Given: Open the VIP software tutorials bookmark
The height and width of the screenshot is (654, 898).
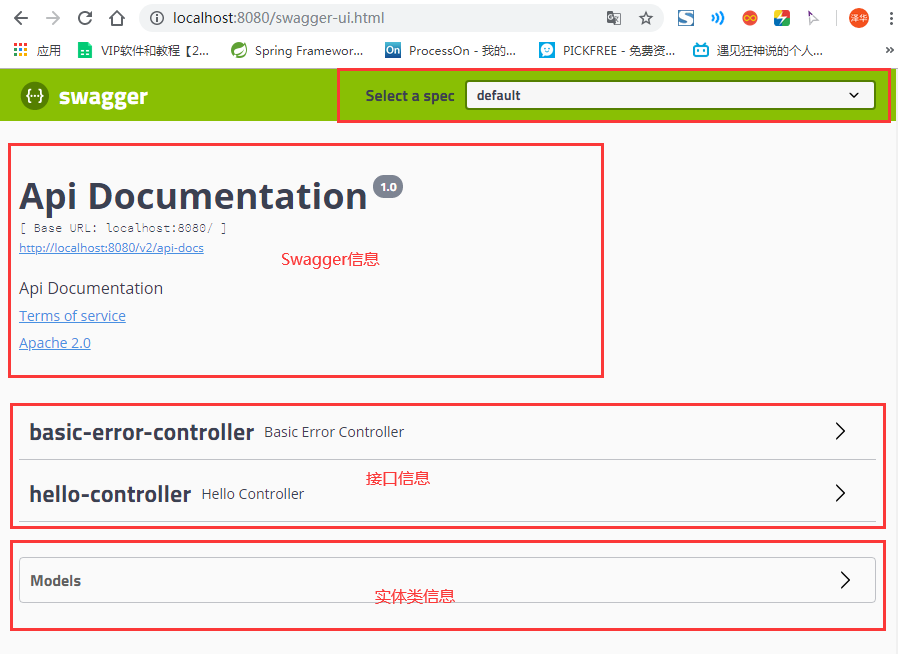Looking at the screenshot, I should (x=143, y=50).
